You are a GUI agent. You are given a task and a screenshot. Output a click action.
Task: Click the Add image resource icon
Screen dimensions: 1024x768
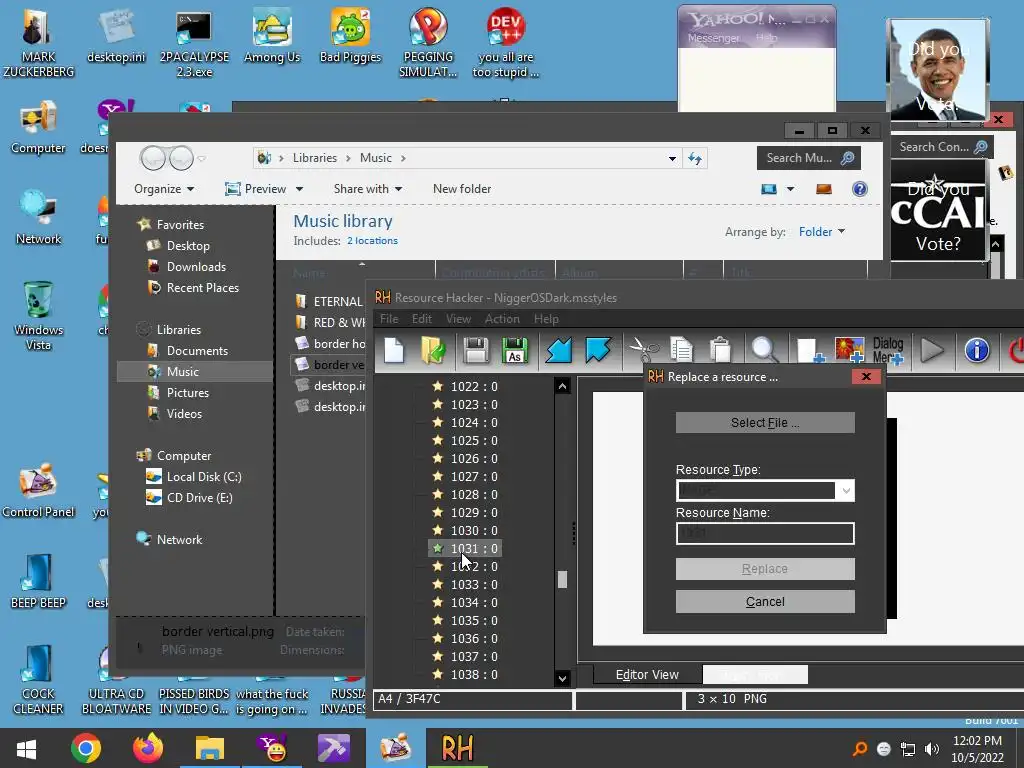tap(849, 350)
